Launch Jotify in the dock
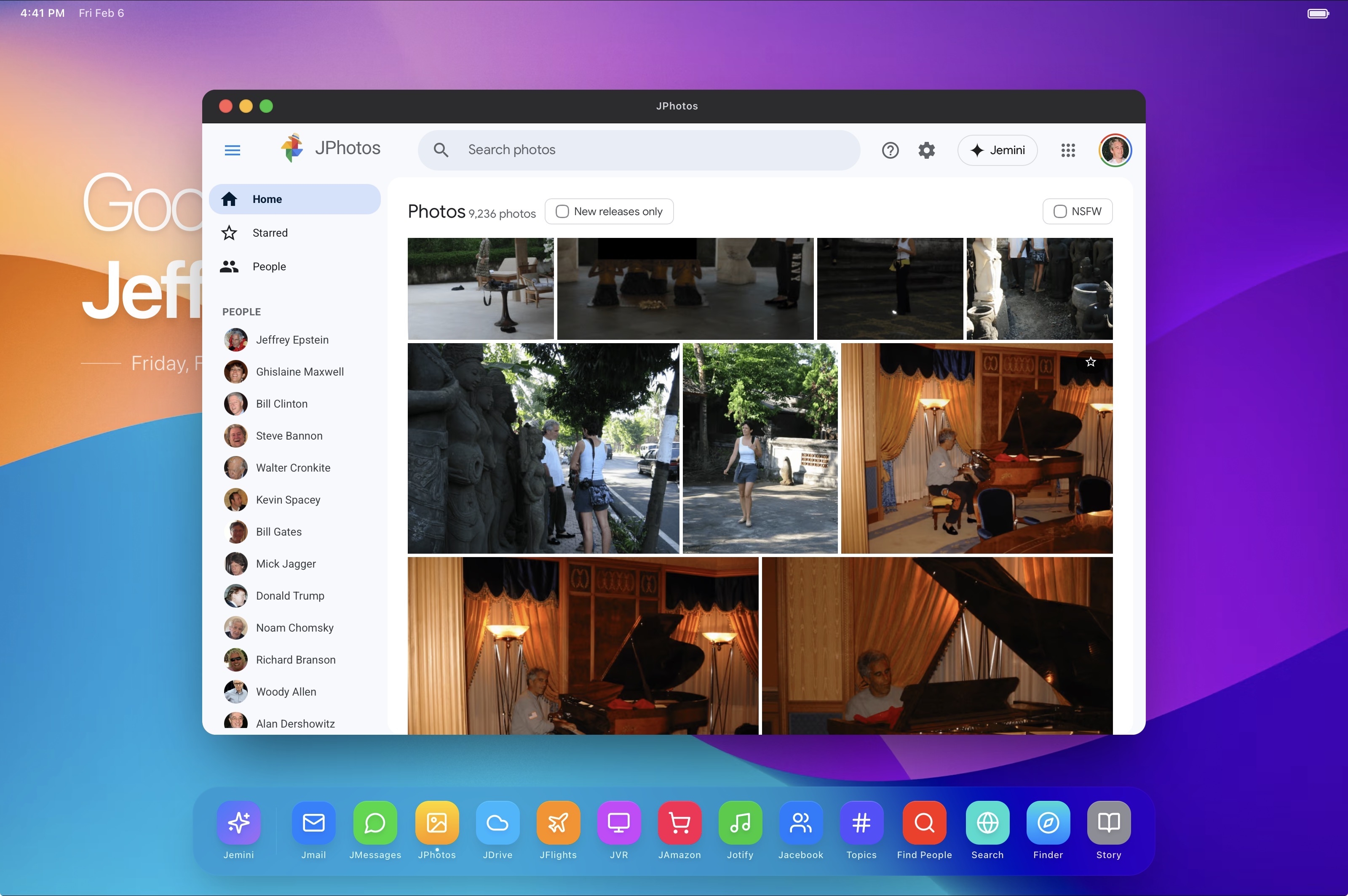1348x896 pixels. (x=740, y=823)
